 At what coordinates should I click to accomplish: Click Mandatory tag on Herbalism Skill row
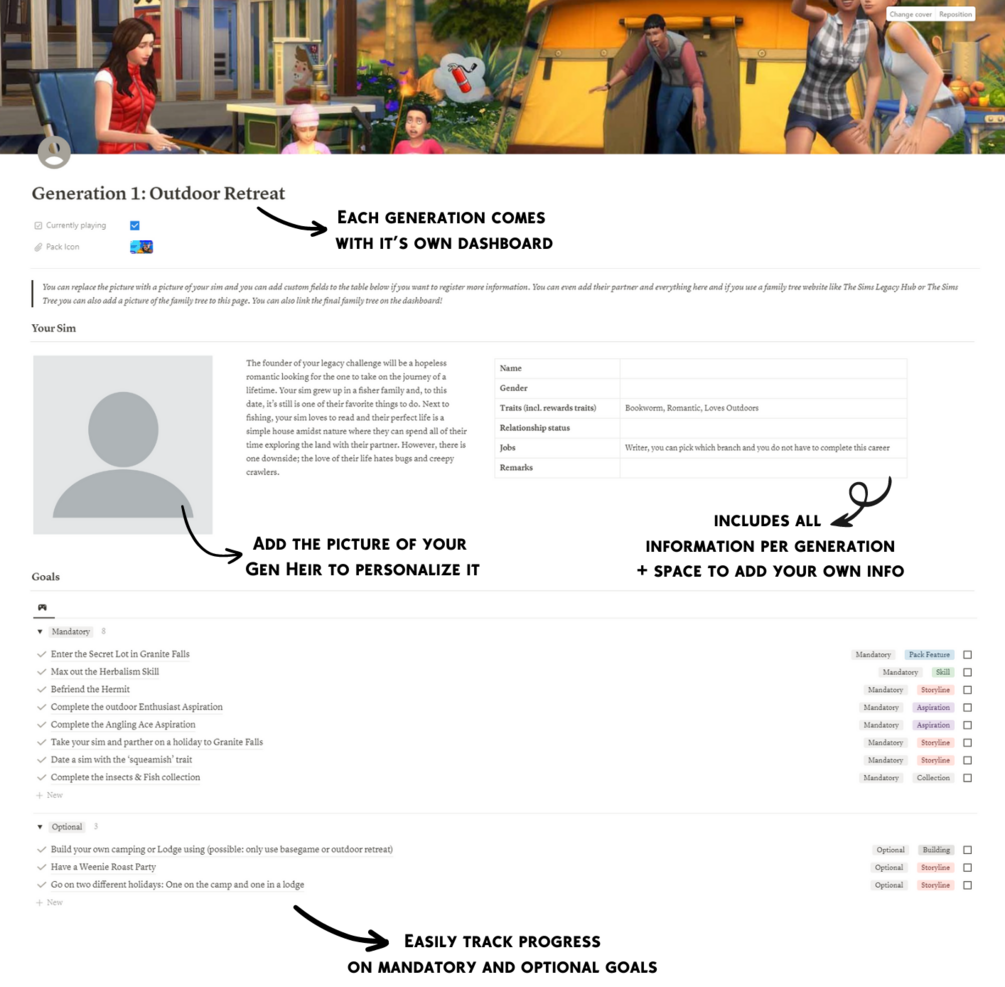pos(900,672)
